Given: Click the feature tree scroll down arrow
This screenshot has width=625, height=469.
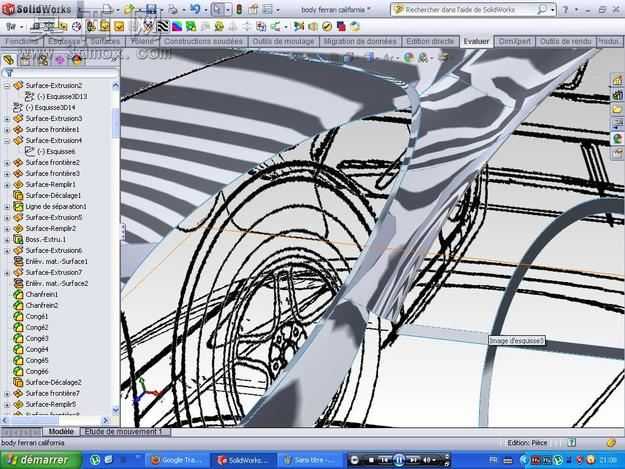Looking at the screenshot, I should (116, 409).
